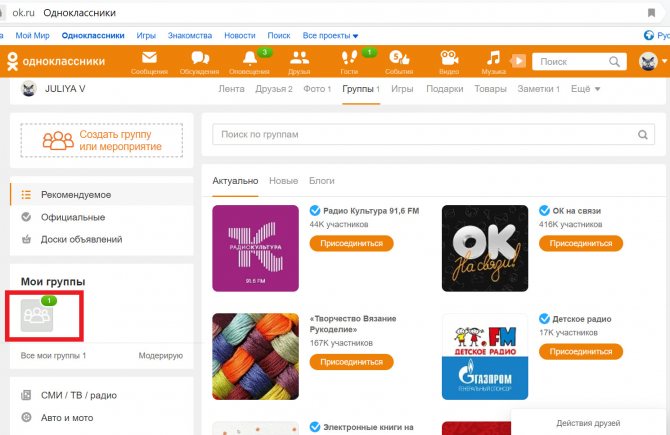Open Мой Мир portal link

32,35
